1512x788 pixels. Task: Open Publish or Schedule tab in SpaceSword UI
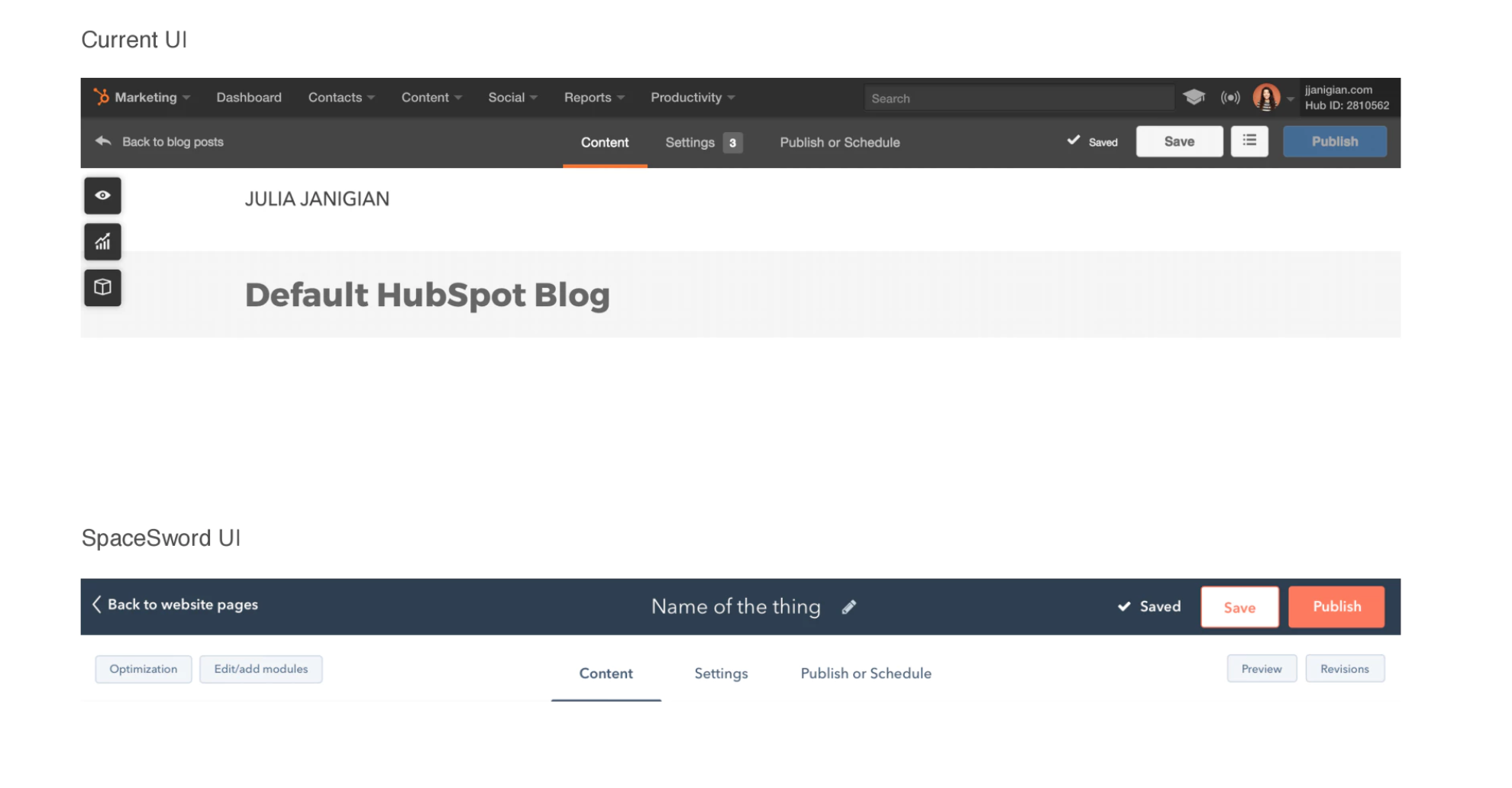[x=866, y=673]
